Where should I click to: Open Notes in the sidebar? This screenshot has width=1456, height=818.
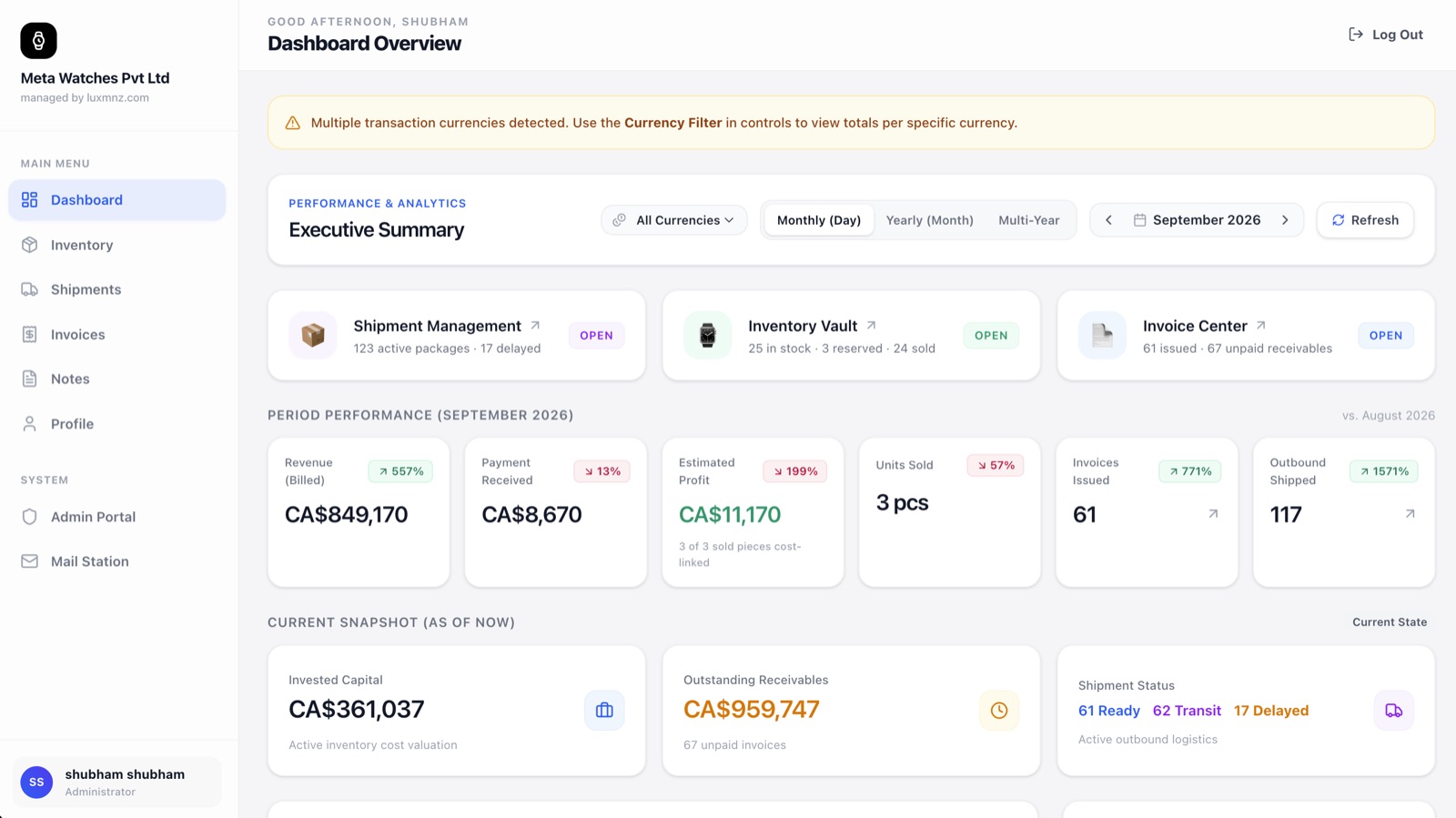pyautogui.click(x=117, y=379)
